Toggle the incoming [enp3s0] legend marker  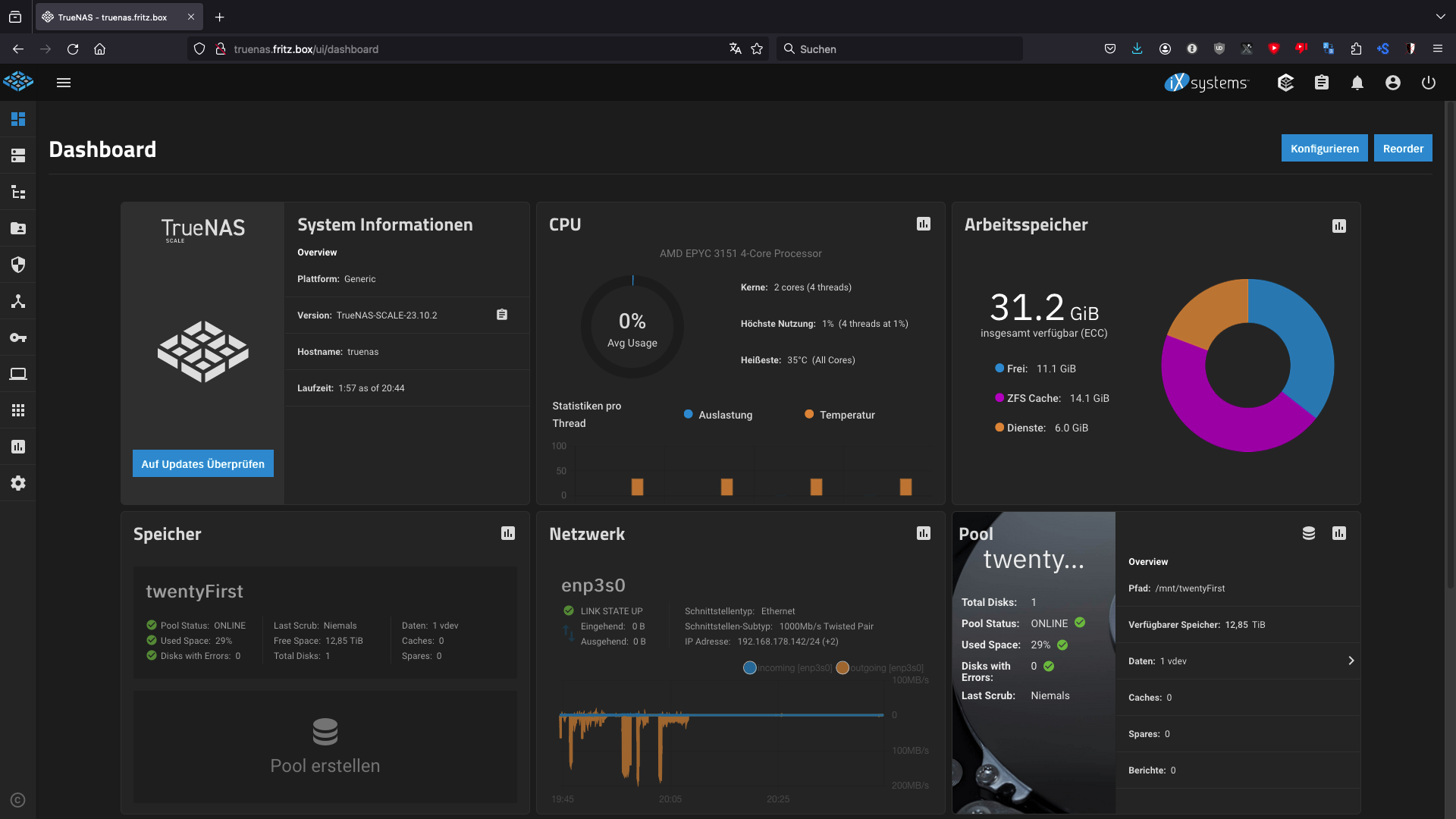coord(750,668)
